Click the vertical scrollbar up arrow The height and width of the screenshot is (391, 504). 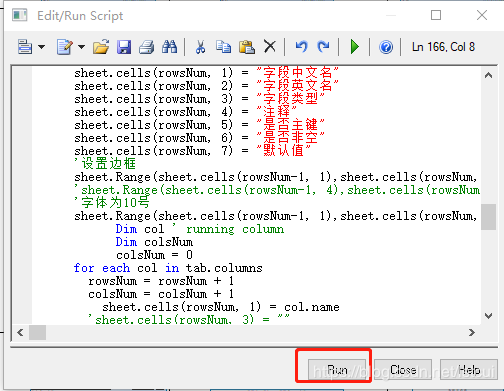tap(488, 75)
